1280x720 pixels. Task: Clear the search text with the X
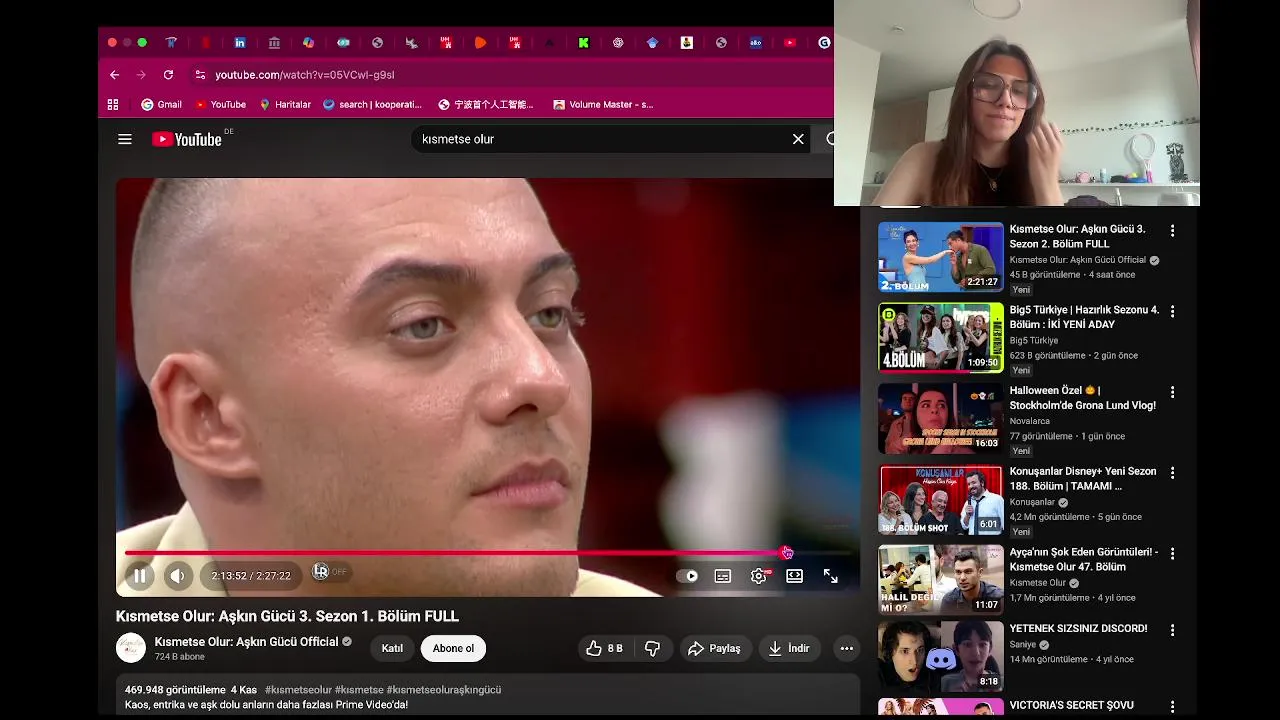[798, 139]
